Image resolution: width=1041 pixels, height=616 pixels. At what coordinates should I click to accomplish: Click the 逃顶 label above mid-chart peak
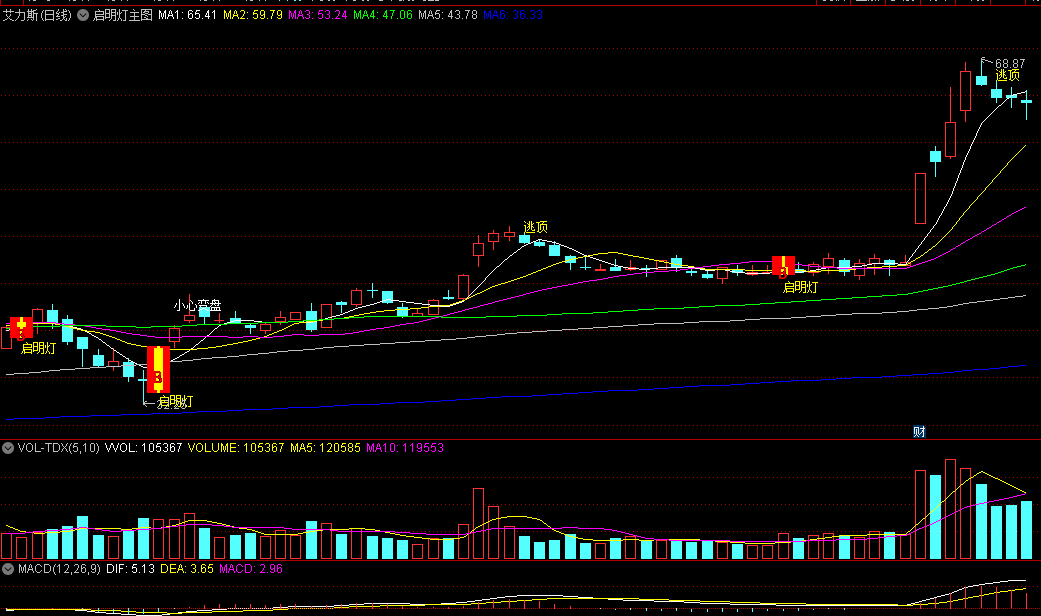point(535,227)
